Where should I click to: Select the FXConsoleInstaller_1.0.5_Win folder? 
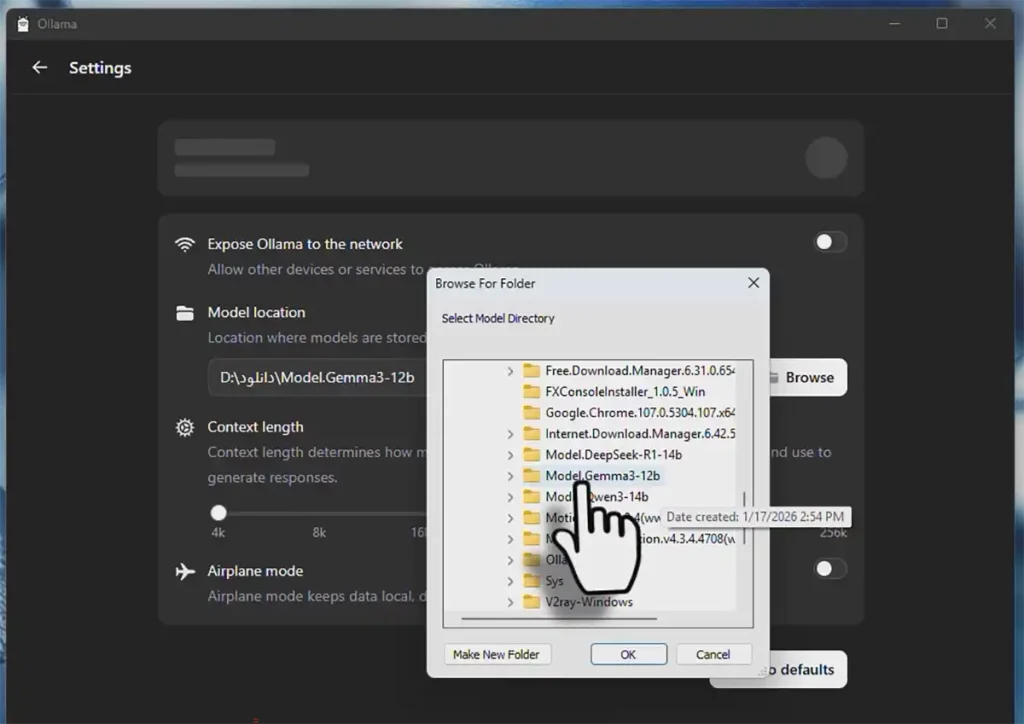point(625,392)
